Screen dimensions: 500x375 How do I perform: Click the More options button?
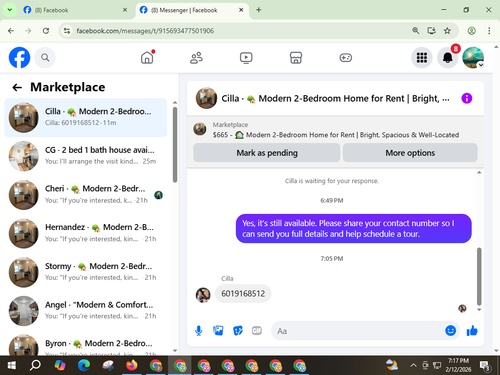tap(410, 153)
